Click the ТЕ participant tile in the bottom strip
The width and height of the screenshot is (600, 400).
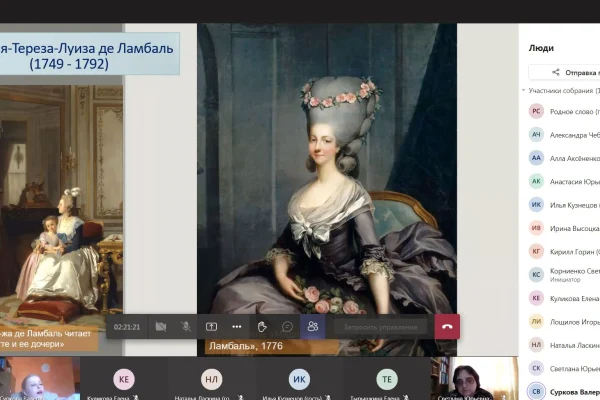[x=387, y=379]
